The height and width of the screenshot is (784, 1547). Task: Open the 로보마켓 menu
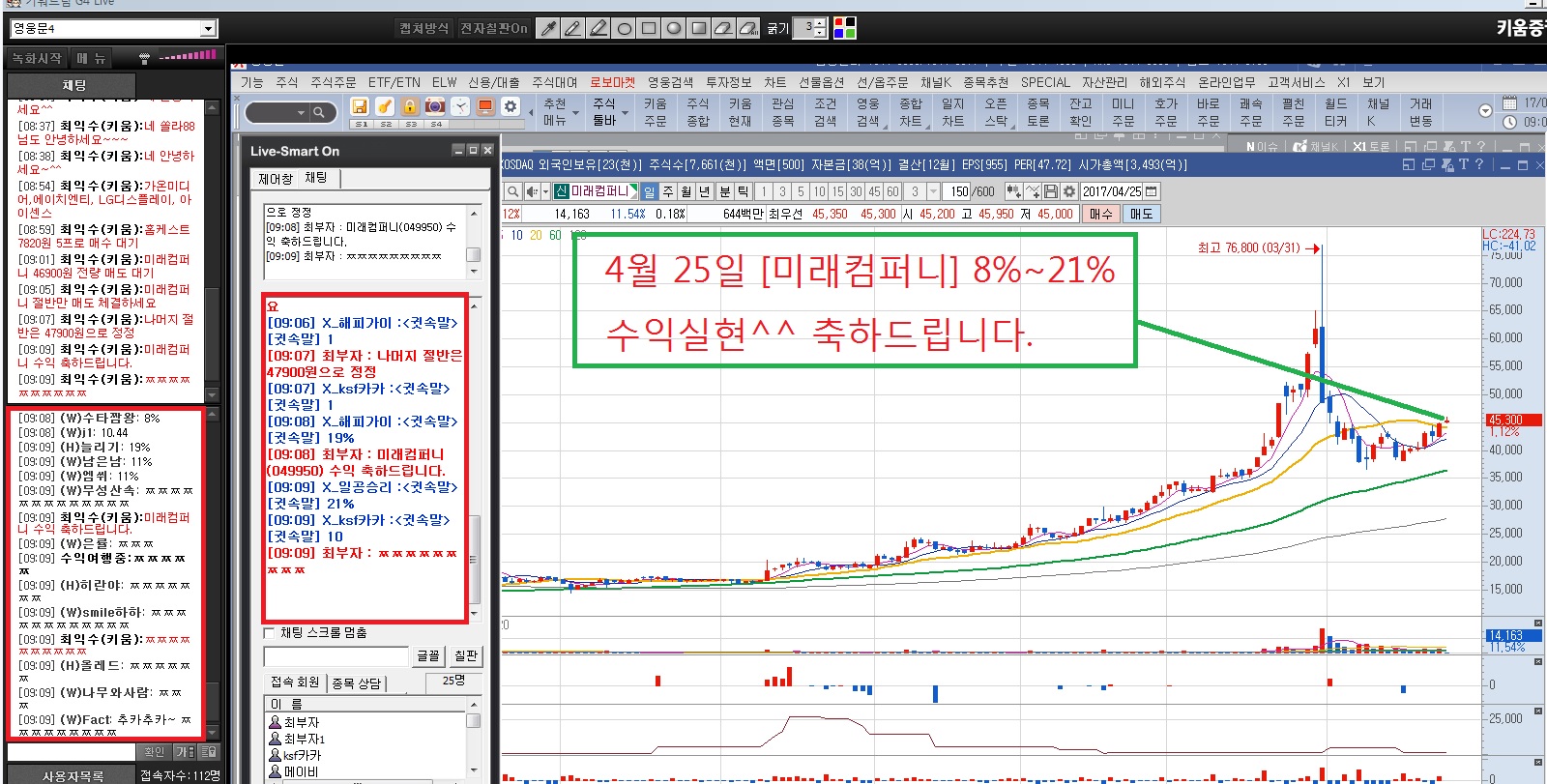(613, 83)
